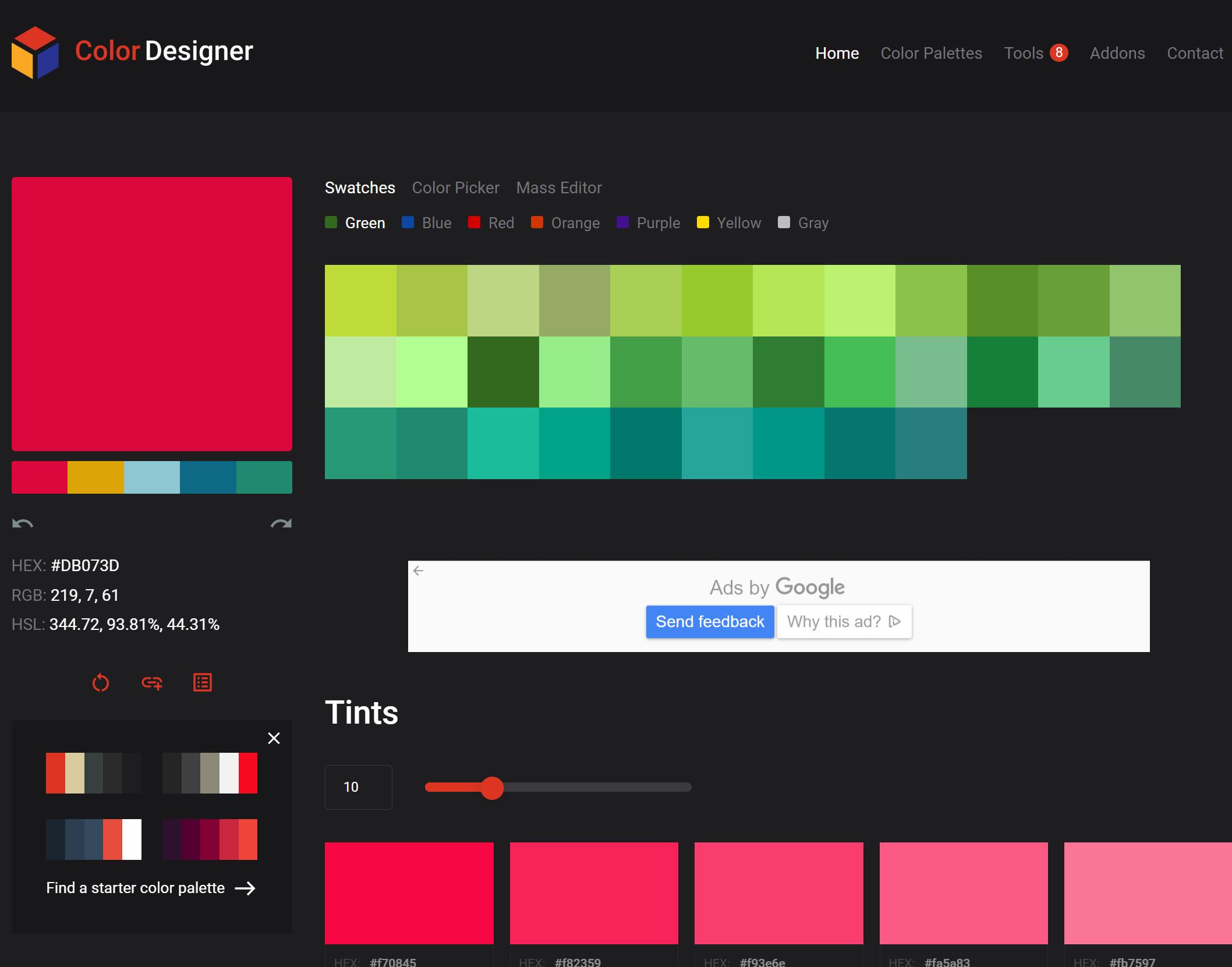This screenshot has height=967, width=1232.
Task: Click the add link icon
Action: coord(152,682)
